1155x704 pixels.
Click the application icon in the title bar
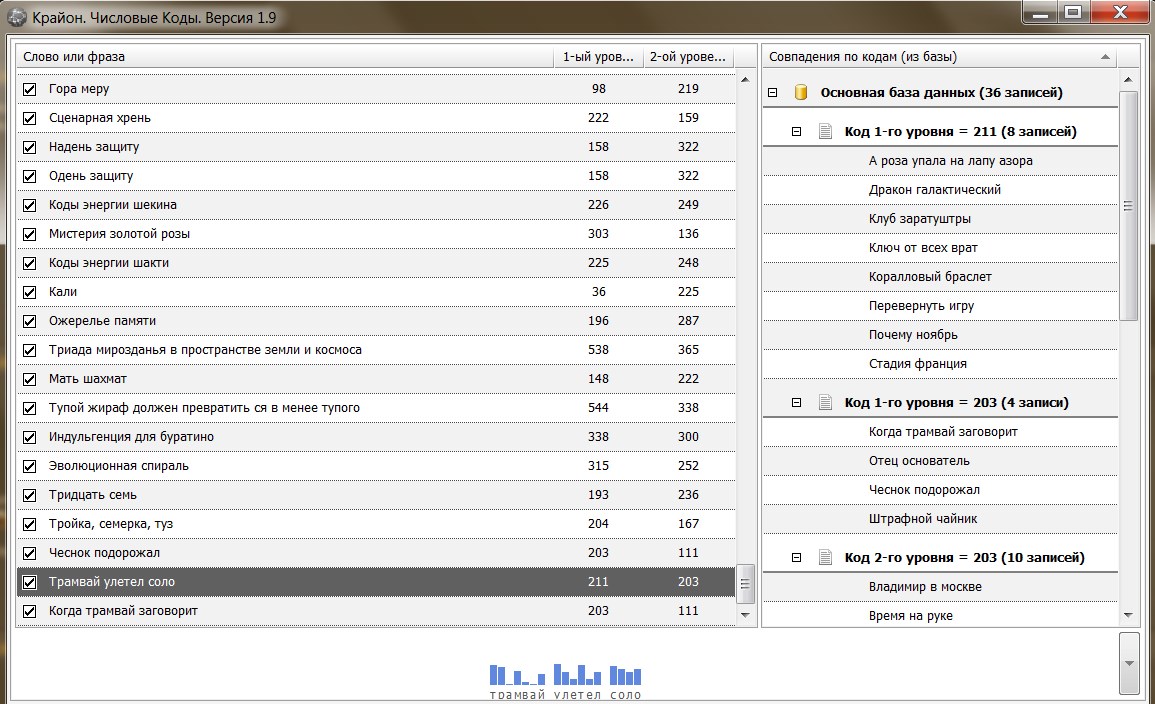click(17, 17)
